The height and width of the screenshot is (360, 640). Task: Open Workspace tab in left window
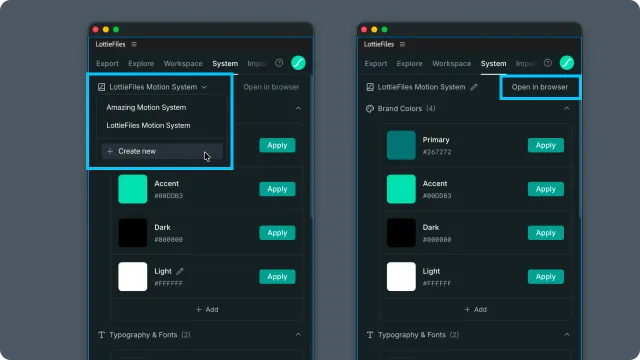183,63
